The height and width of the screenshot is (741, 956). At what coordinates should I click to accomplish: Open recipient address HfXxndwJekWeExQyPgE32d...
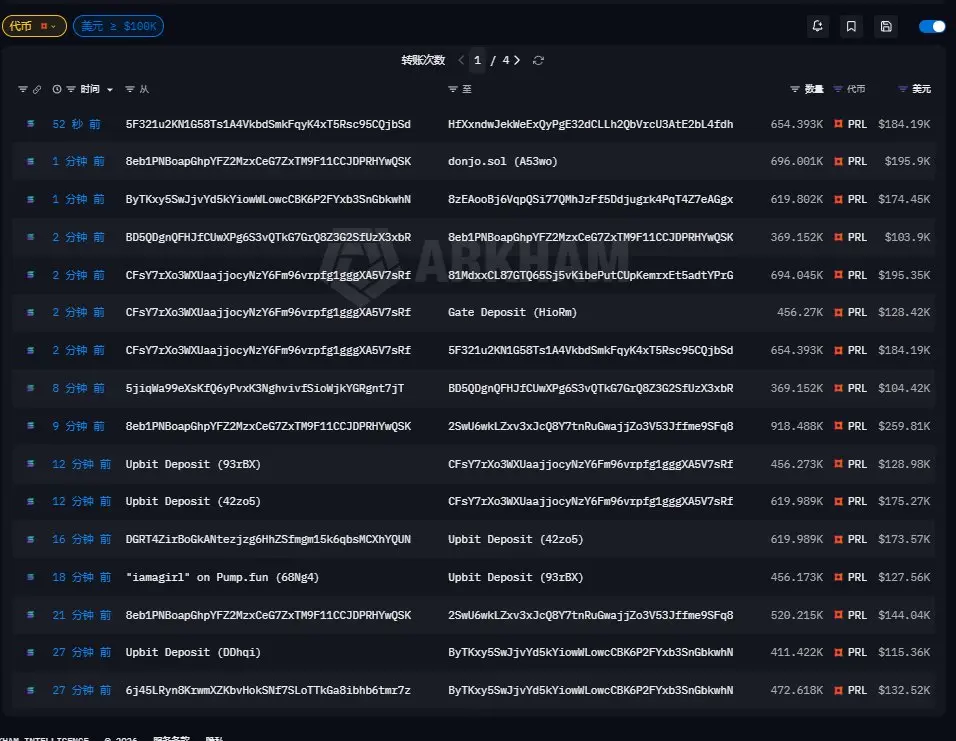pos(590,124)
